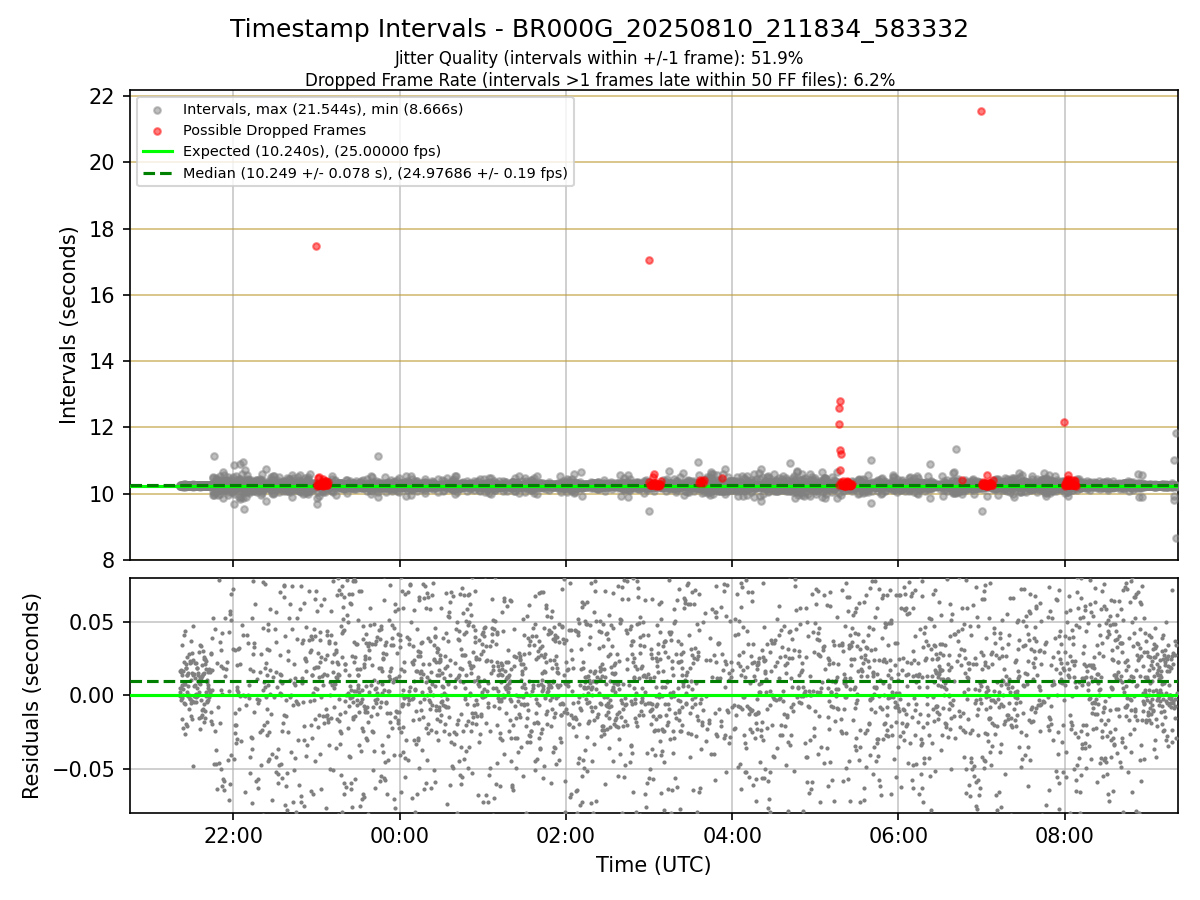
Task: Click the 22:00 x-axis tick label
Action: pos(233,836)
